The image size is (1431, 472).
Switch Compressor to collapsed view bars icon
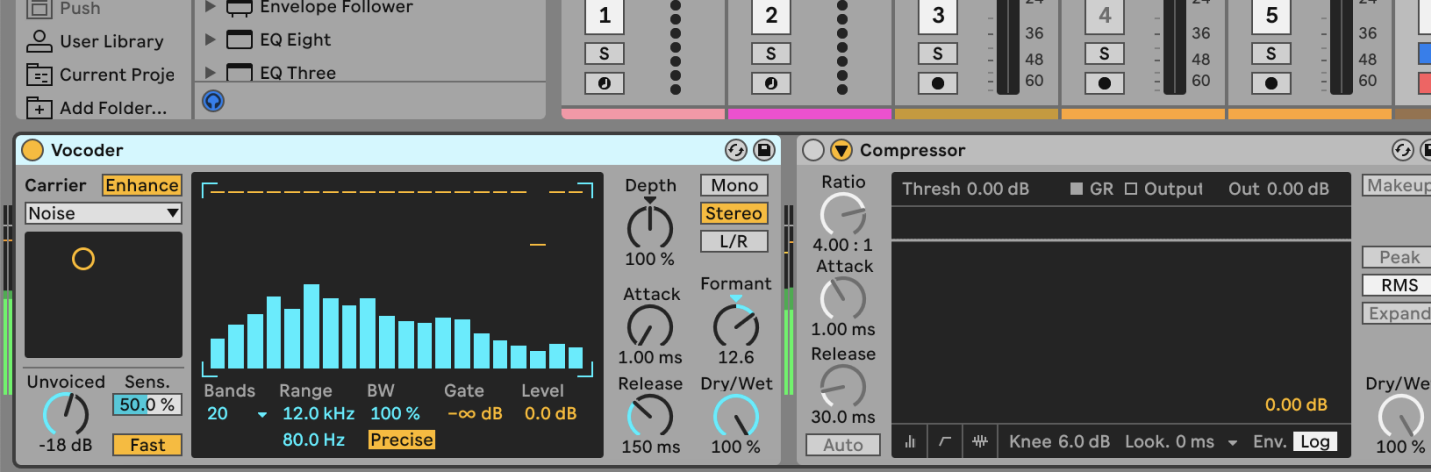910,442
